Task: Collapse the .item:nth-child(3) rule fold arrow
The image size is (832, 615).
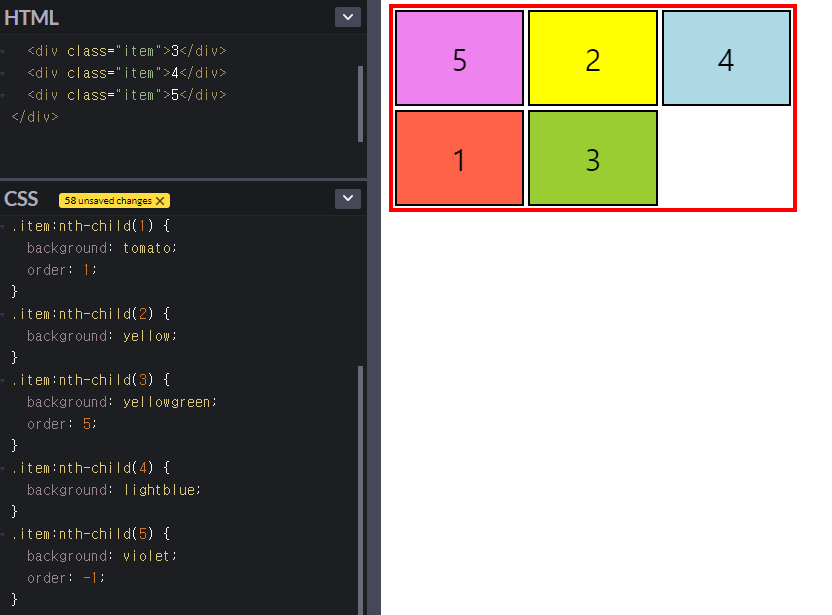Action: coord(3,380)
